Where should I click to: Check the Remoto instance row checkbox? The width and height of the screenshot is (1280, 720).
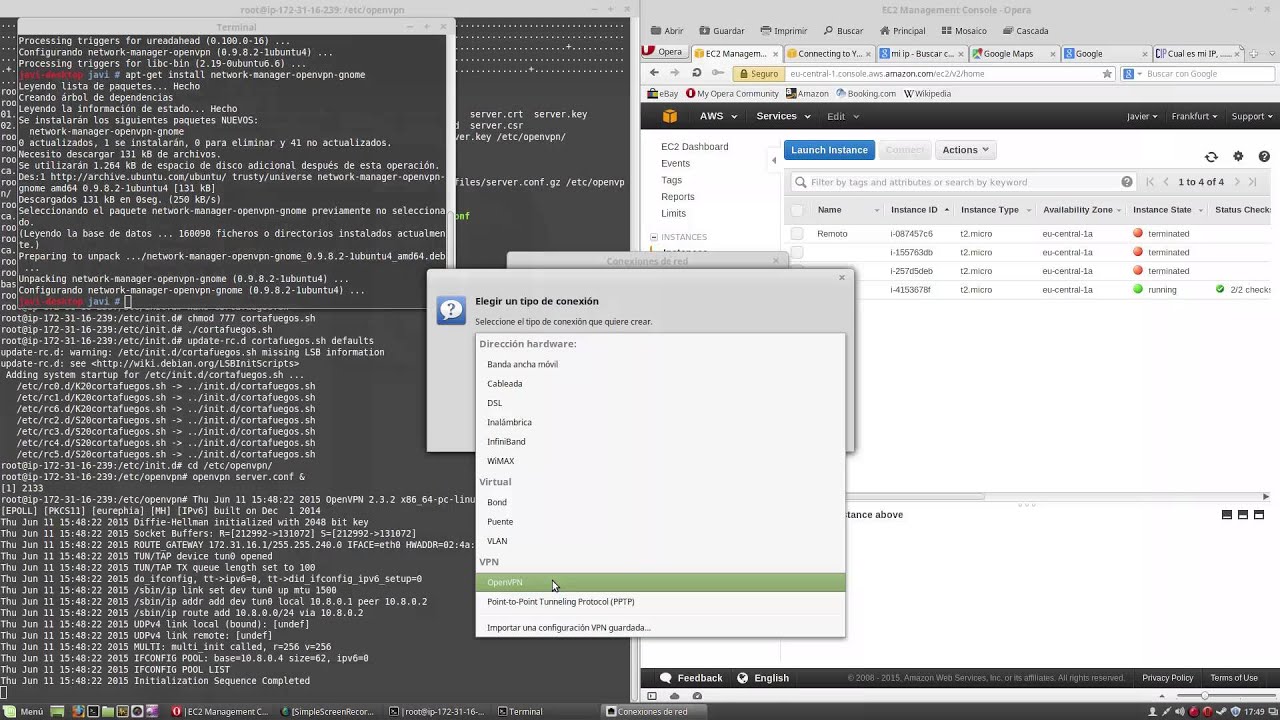[797, 234]
